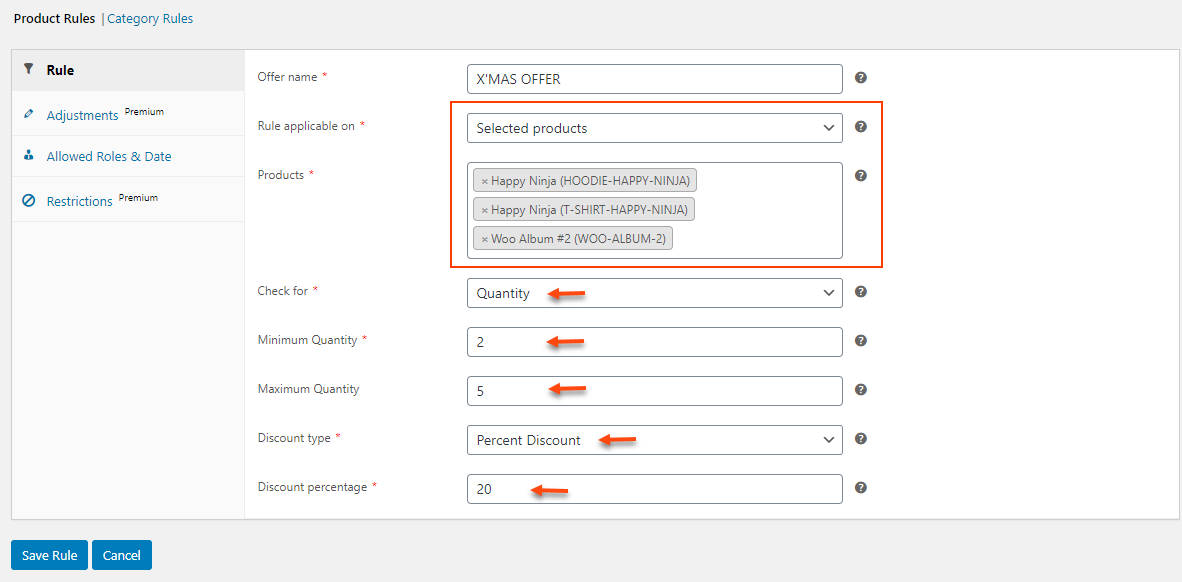Remove Woo Album #2 product tag

tap(485, 239)
